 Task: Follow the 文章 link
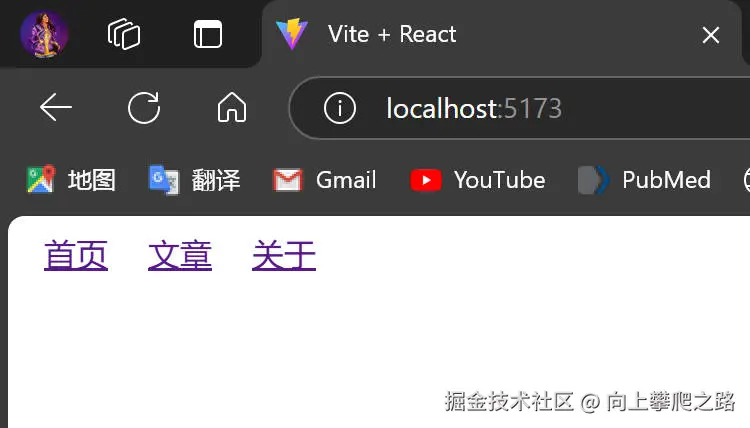point(180,255)
